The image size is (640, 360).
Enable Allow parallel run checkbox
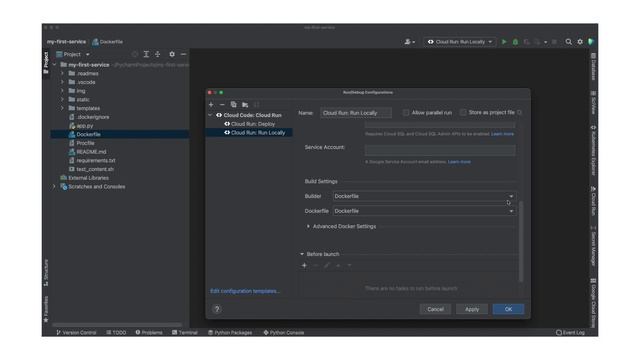coord(406,113)
